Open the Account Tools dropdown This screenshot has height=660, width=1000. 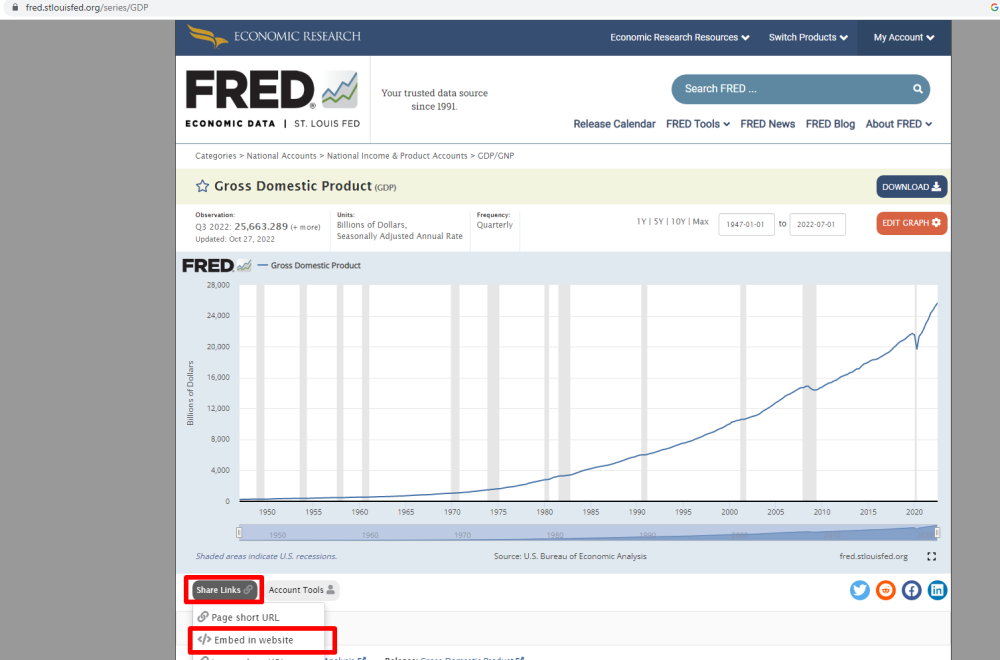(302, 590)
